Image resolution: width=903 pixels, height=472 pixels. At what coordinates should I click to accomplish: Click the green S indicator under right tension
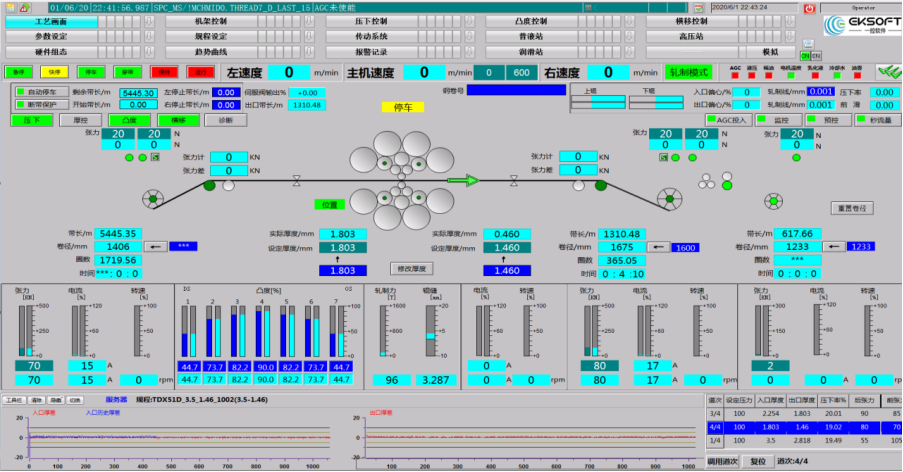(x=663, y=157)
